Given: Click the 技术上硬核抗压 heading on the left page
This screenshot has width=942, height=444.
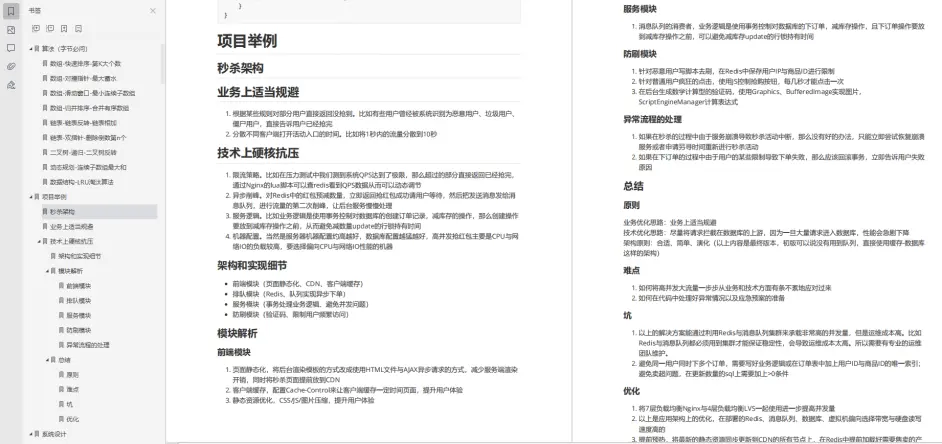Looking at the screenshot, I should pyautogui.click(x=258, y=153).
